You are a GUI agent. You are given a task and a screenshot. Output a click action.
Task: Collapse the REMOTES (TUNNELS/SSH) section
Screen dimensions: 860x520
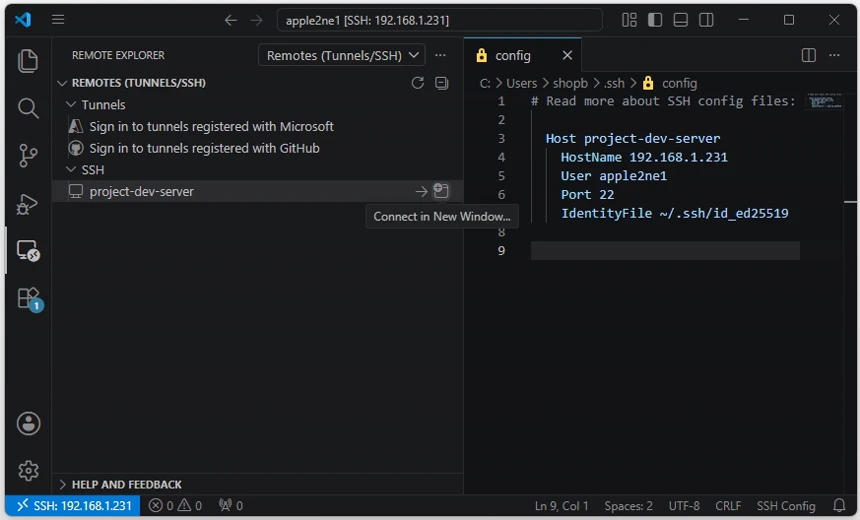pos(62,83)
